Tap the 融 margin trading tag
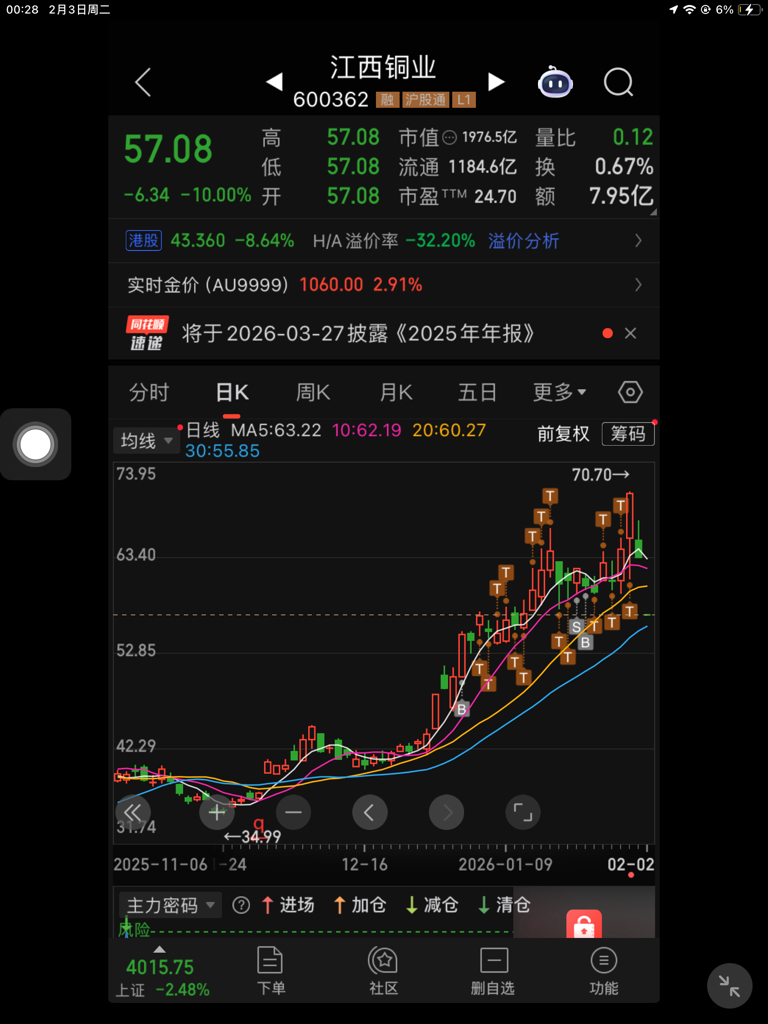The image size is (768, 1024). click(387, 100)
